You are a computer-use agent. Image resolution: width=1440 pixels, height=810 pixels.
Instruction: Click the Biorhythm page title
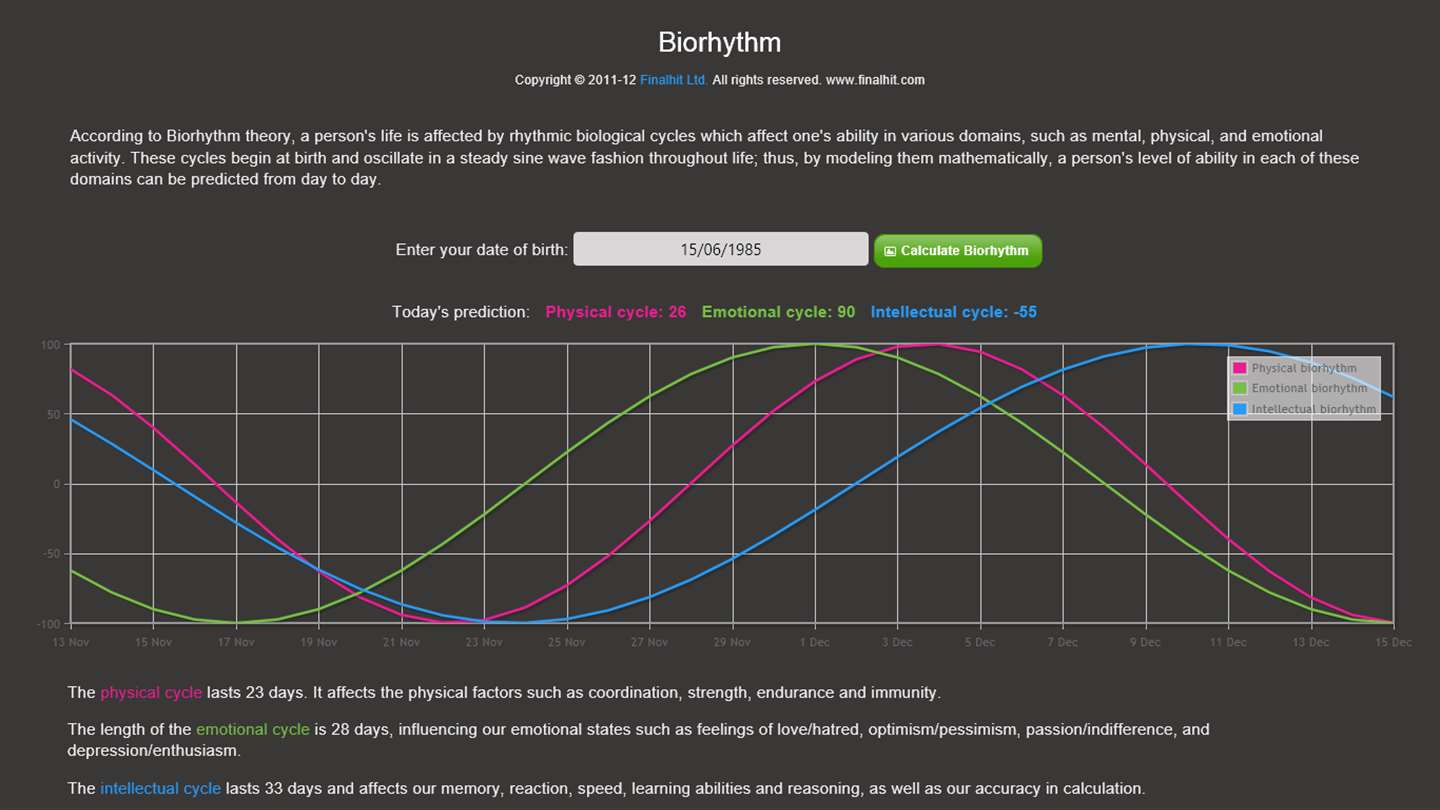pyautogui.click(x=720, y=43)
